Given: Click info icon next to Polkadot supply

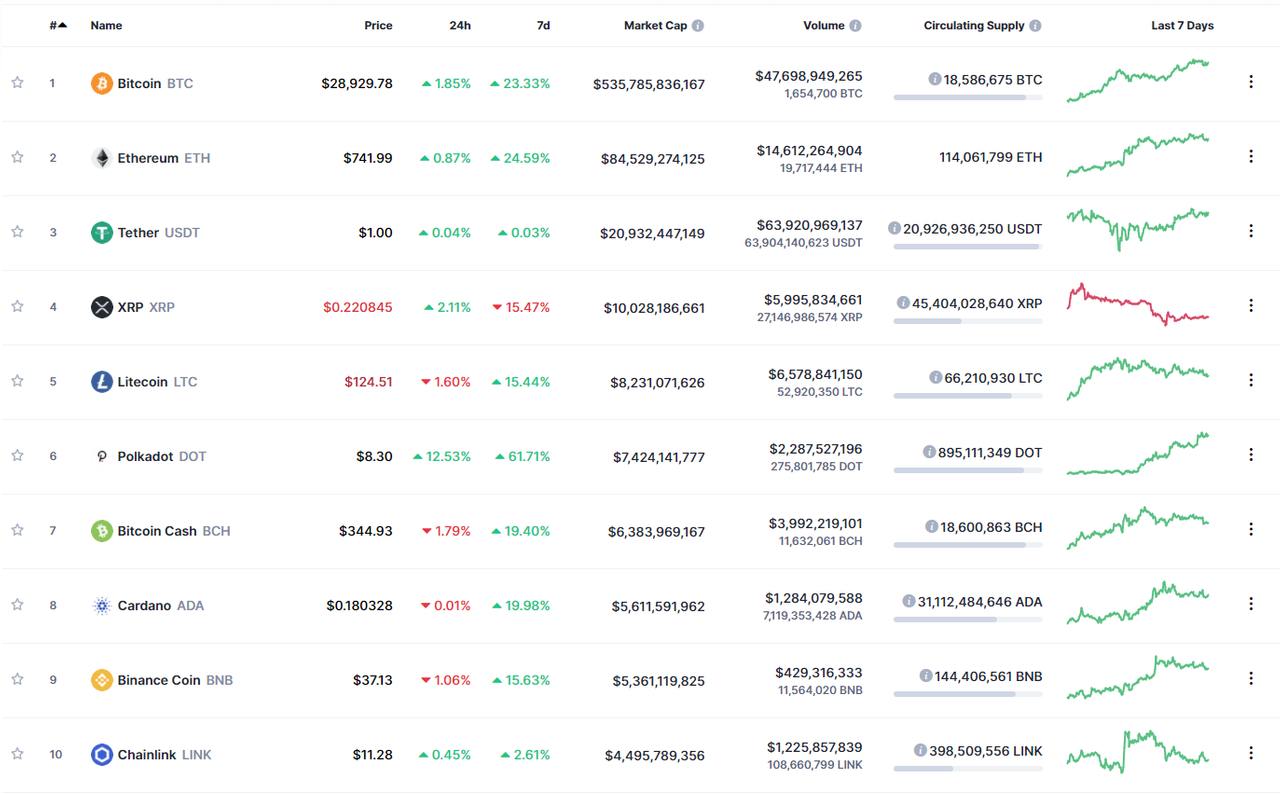Looking at the screenshot, I should coord(929,452).
